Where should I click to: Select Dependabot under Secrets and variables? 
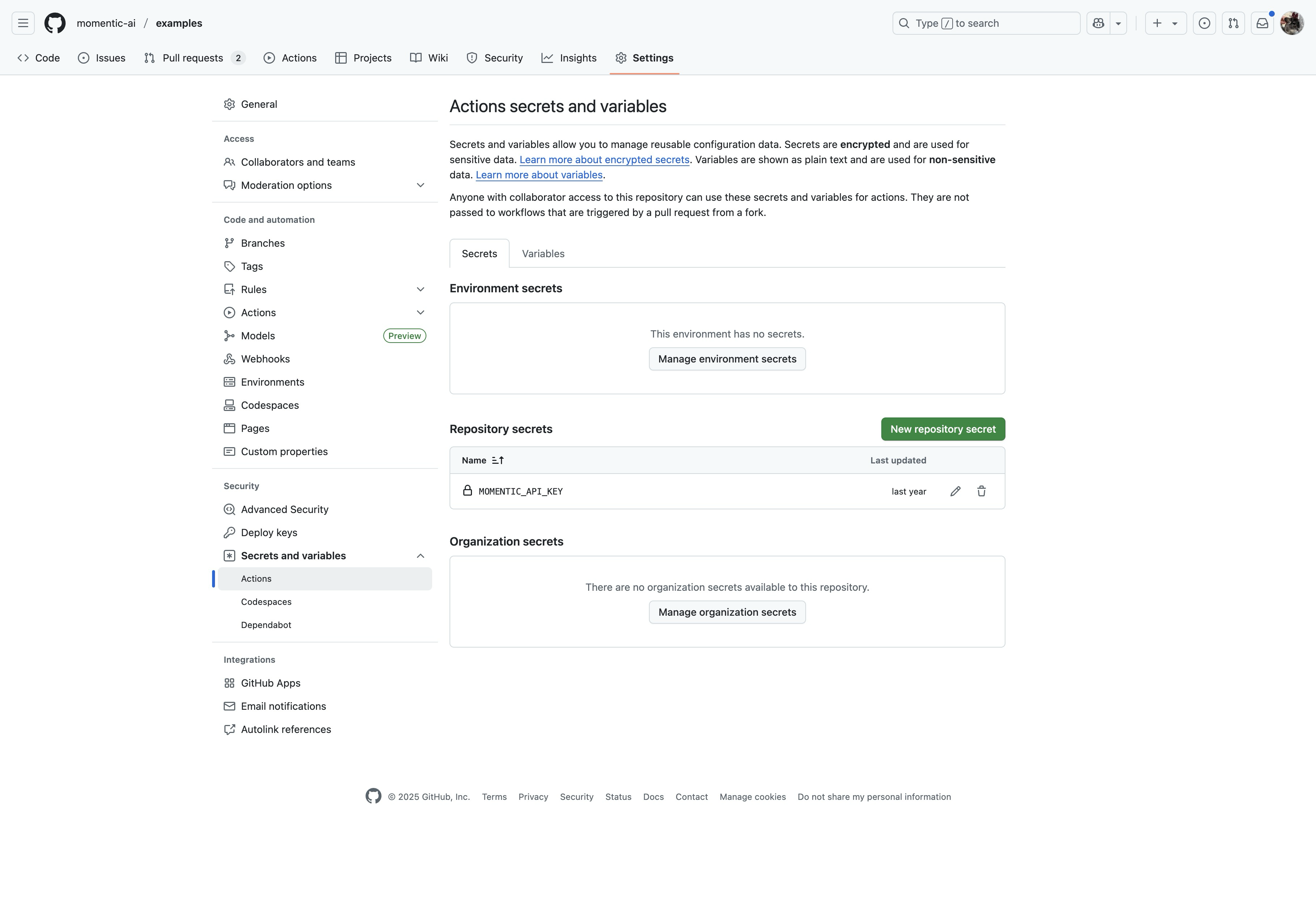[325, 625]
